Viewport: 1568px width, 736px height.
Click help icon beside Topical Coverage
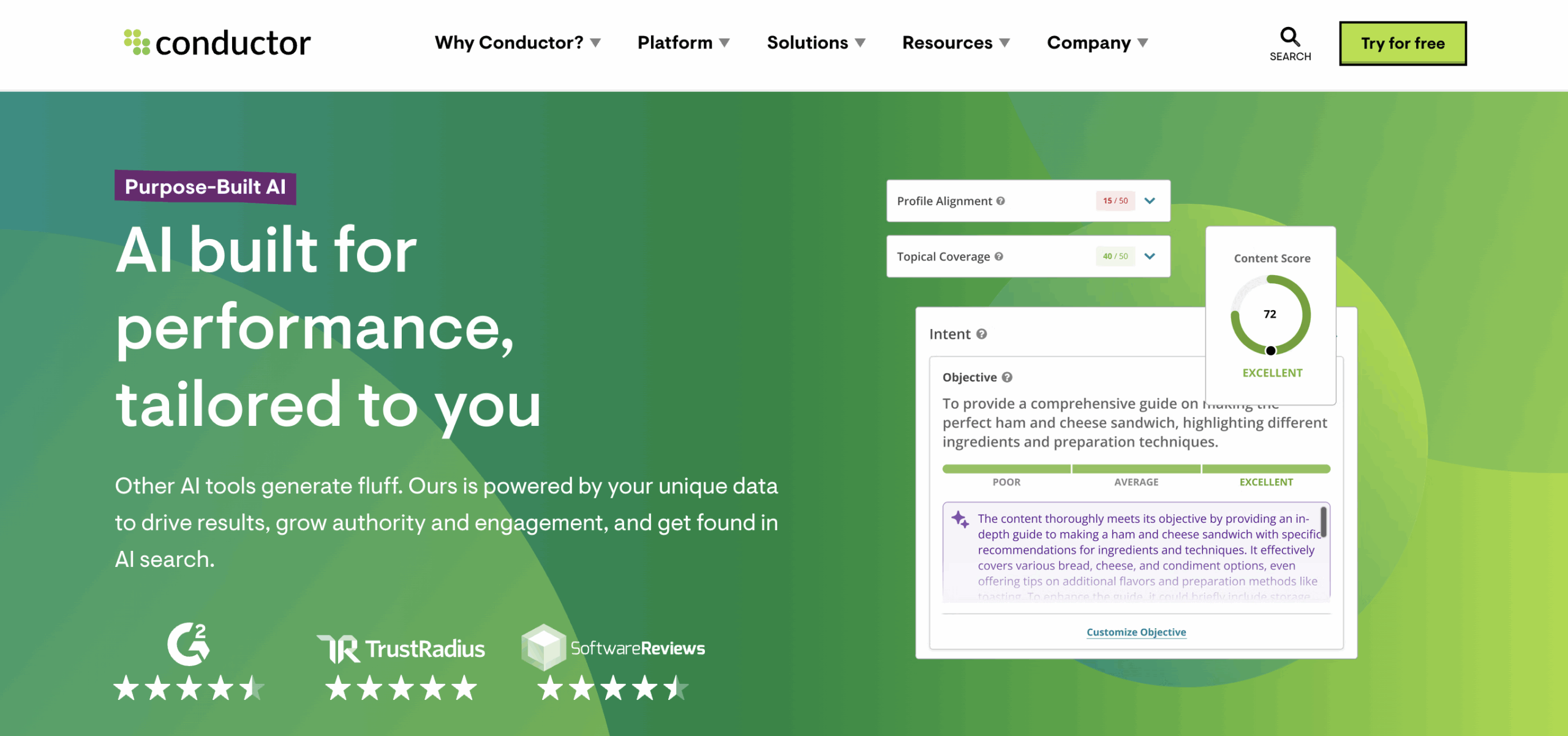pos(999,257)
